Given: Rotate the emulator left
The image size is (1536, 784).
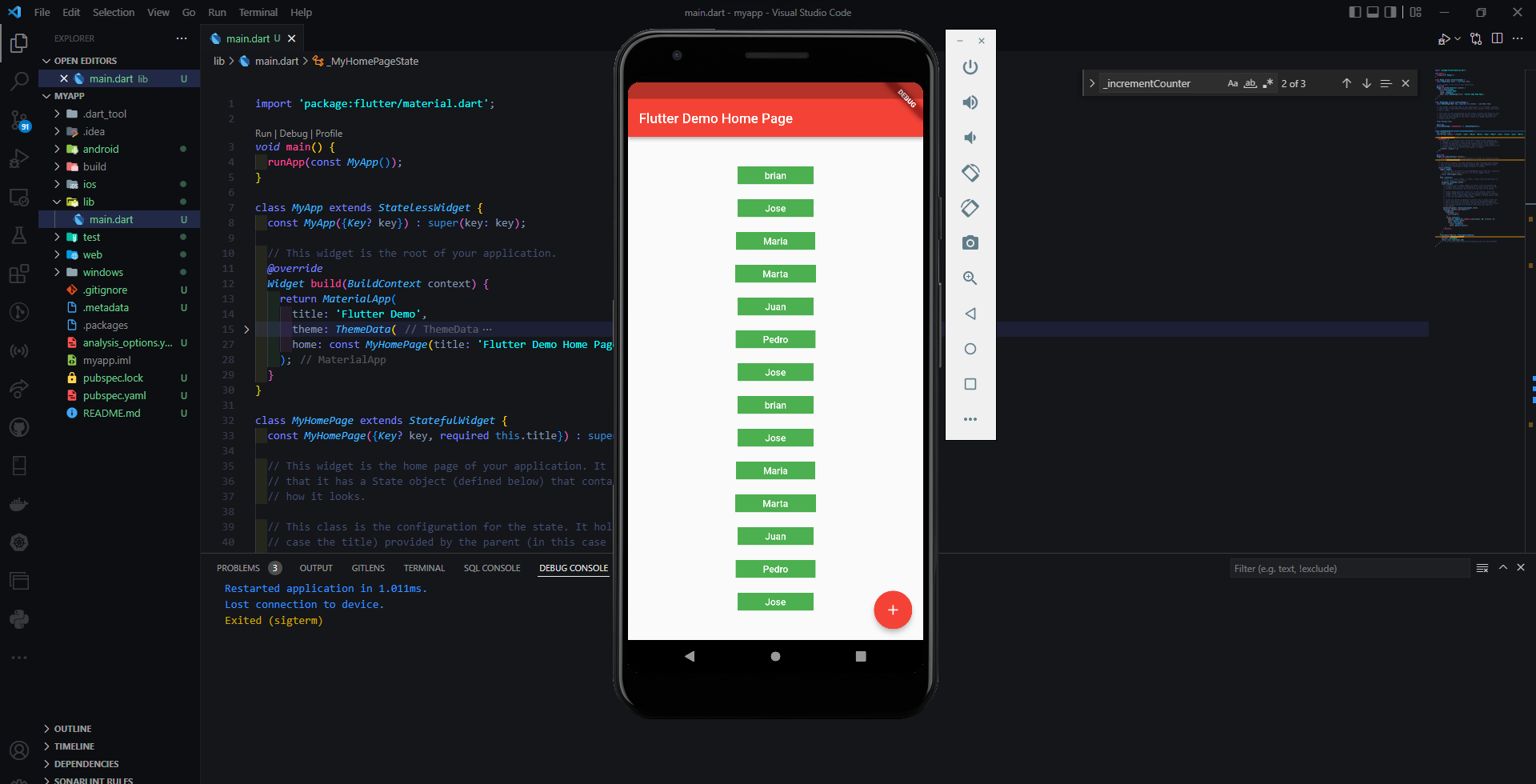Looking at the screenshot, I should click(970, 173).
